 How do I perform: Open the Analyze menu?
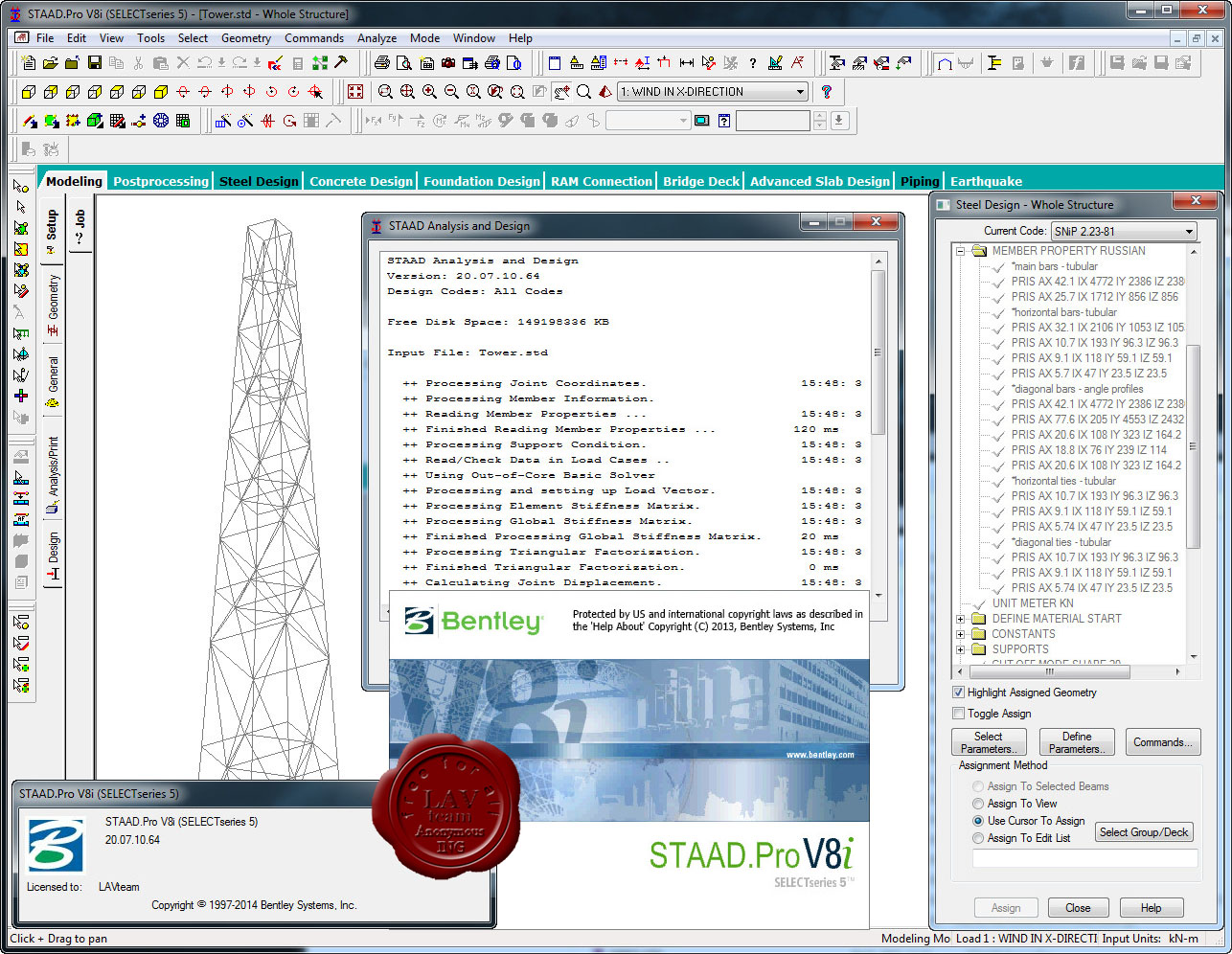pyautogui.click(x=376, y=38)
